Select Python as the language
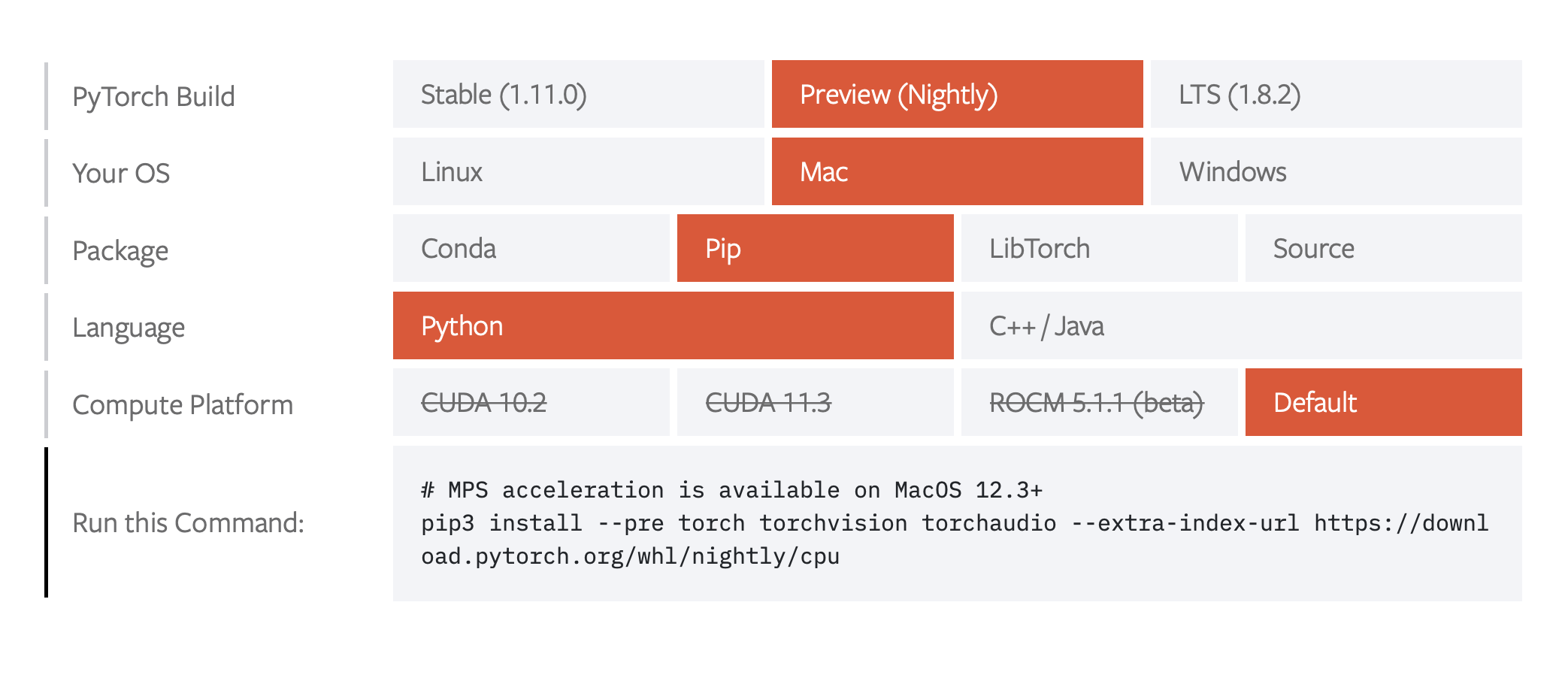 [x=672, y=325]
